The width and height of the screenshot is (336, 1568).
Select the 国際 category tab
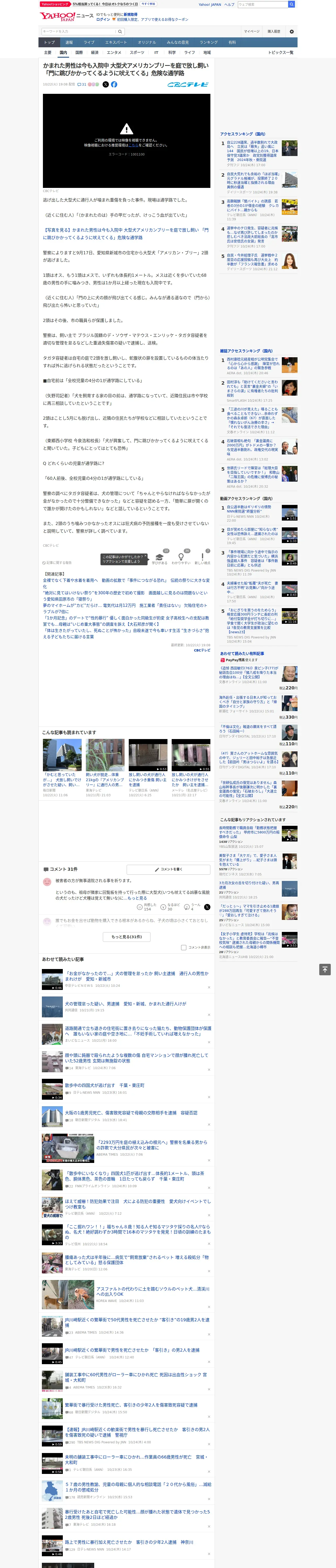point(79,52)
